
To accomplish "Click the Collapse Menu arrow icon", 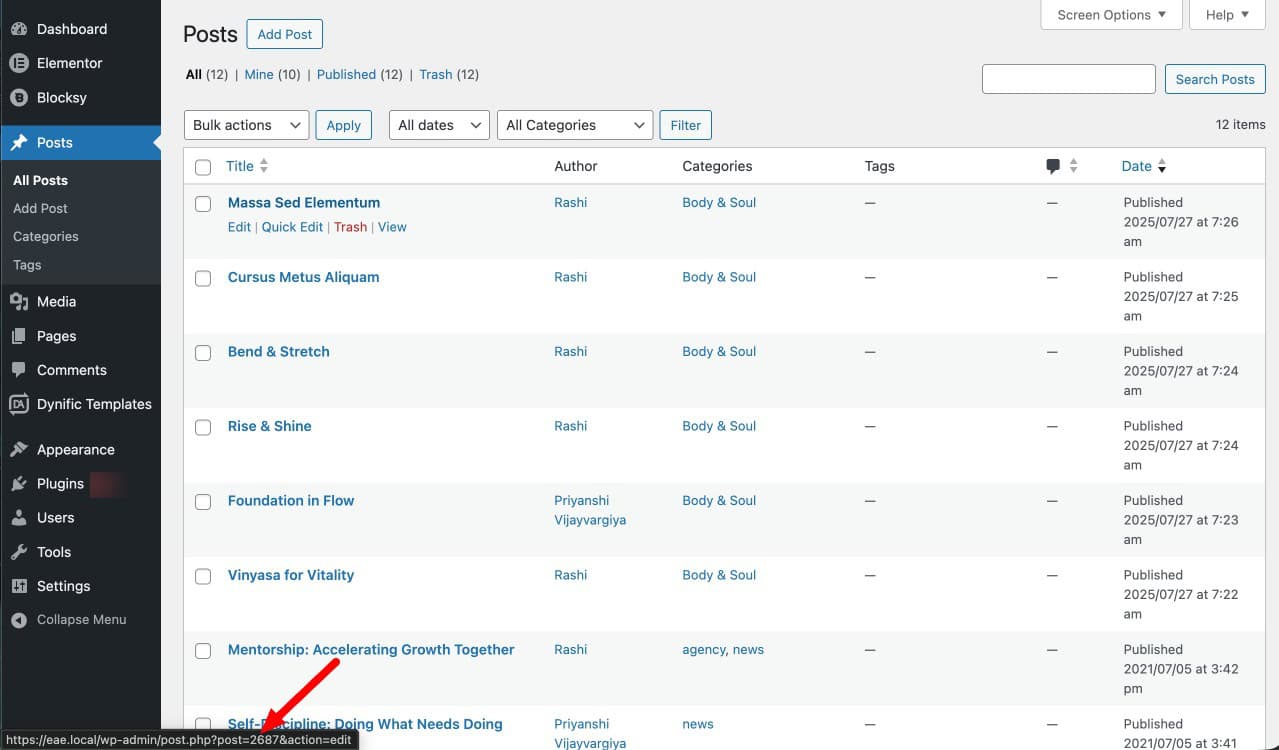I will [x=19, y=620].
